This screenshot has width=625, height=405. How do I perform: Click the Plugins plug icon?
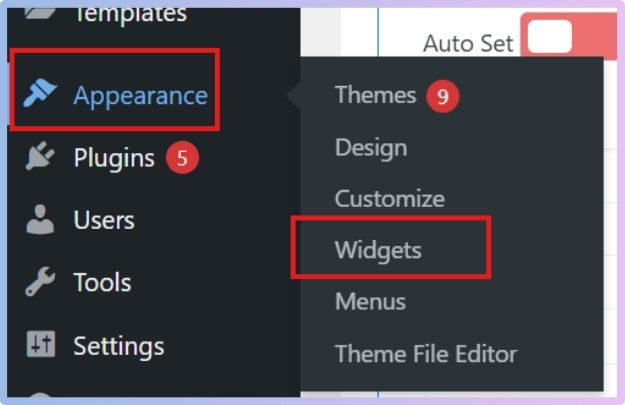coord(41,158)
